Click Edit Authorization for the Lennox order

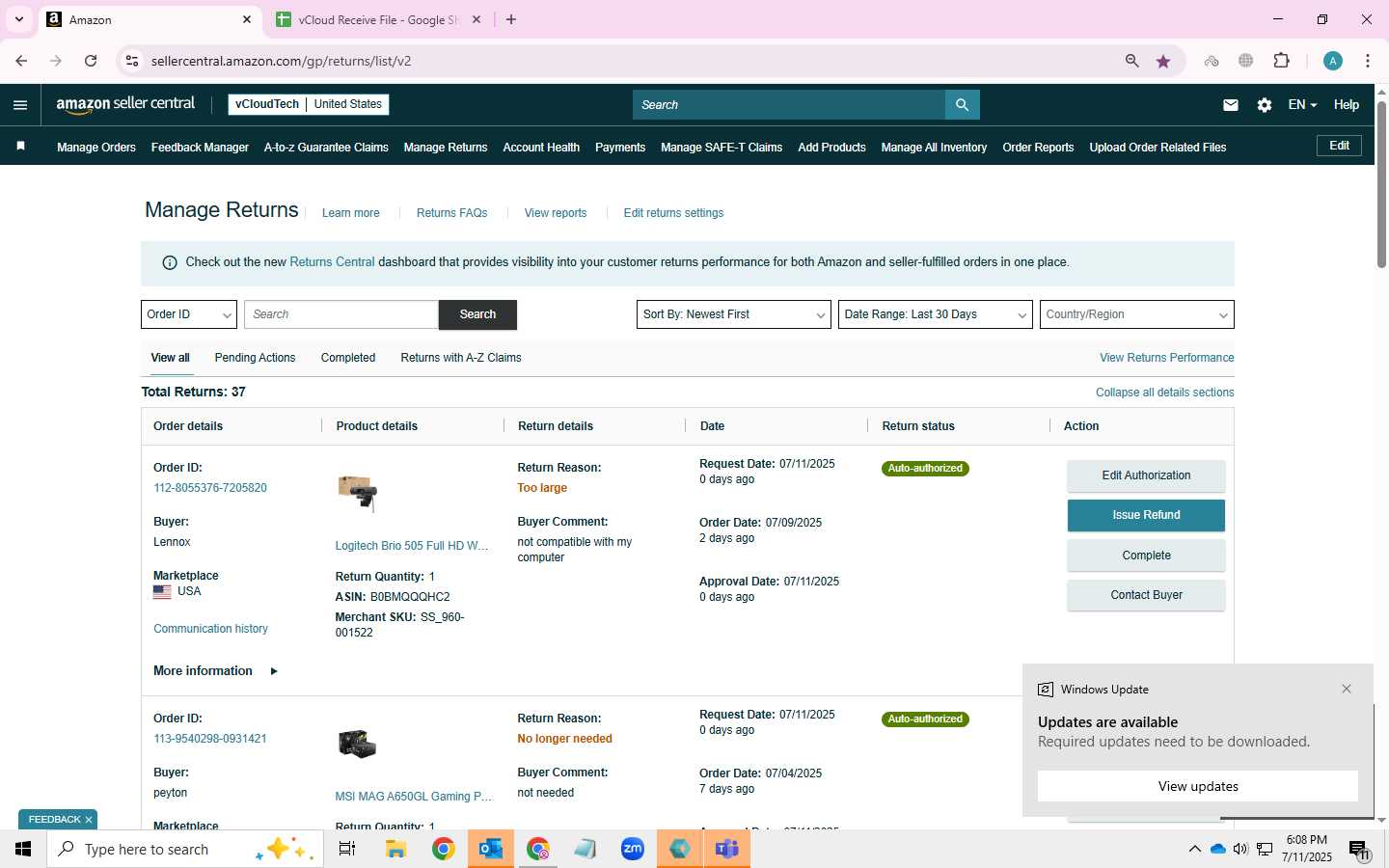(x=1146, y=475)
